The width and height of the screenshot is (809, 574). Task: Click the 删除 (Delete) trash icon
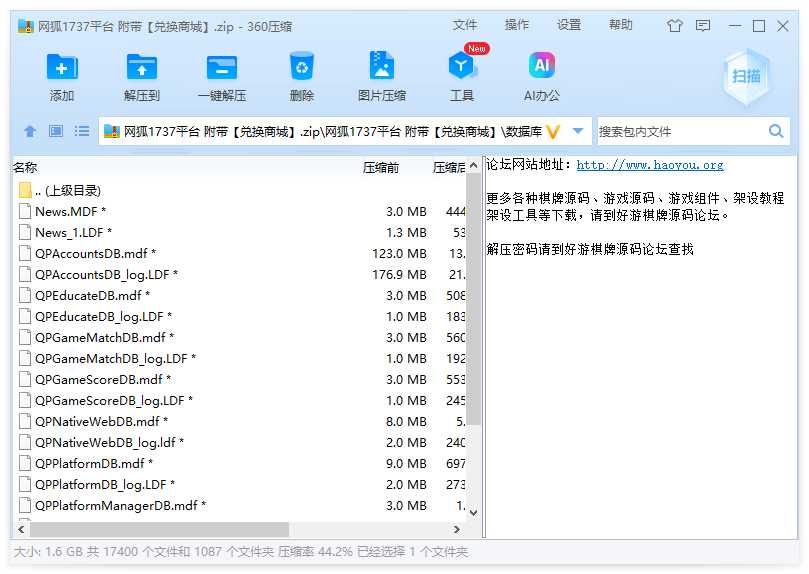(x=302, y=66)
